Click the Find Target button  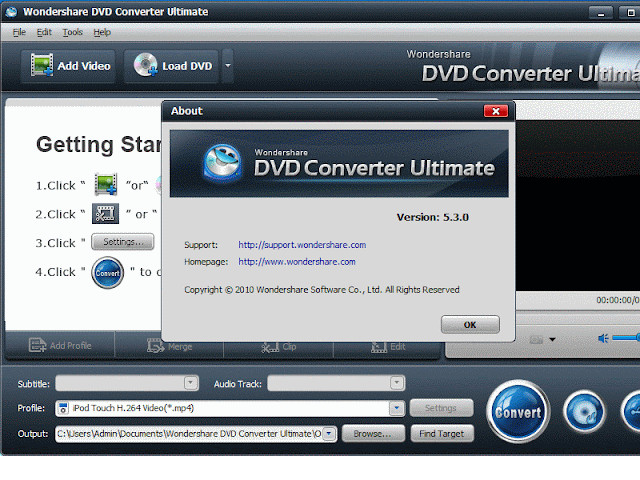(x=442, y=433)
